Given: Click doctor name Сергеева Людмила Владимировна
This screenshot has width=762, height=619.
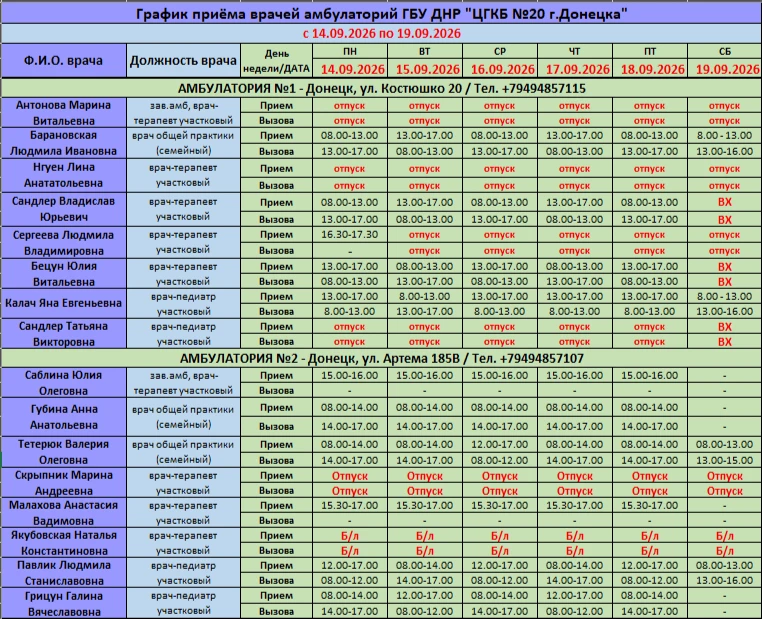Looking at the screenshot, I should coord(64,242).
